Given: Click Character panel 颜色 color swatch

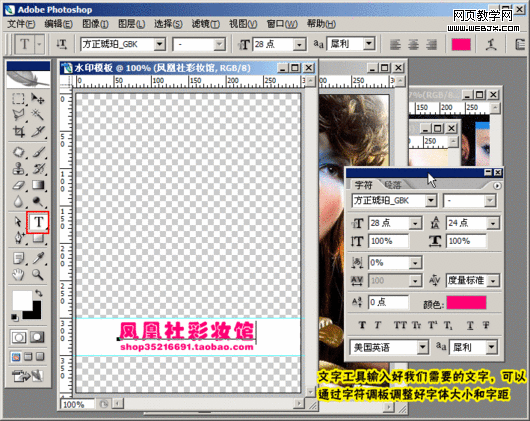Looking at the screenshot, I should [466, 302].
